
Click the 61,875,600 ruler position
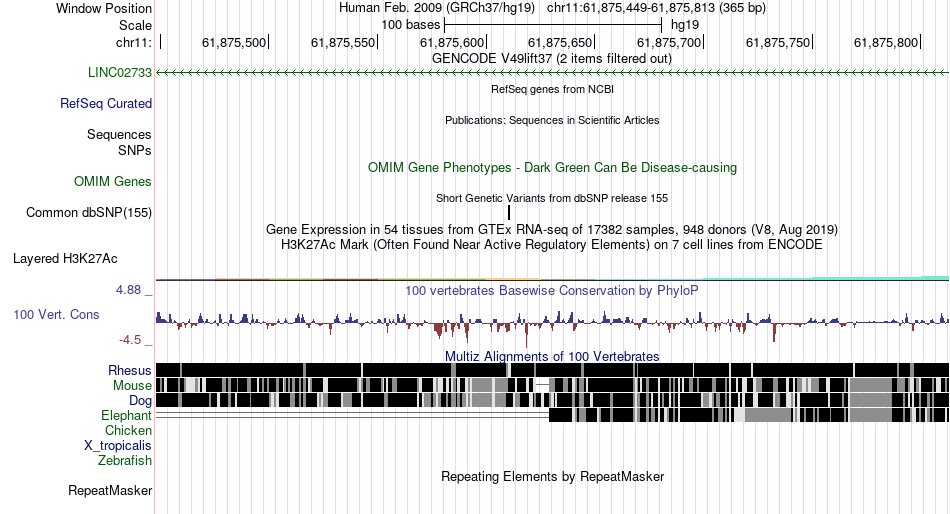[452, 42]
